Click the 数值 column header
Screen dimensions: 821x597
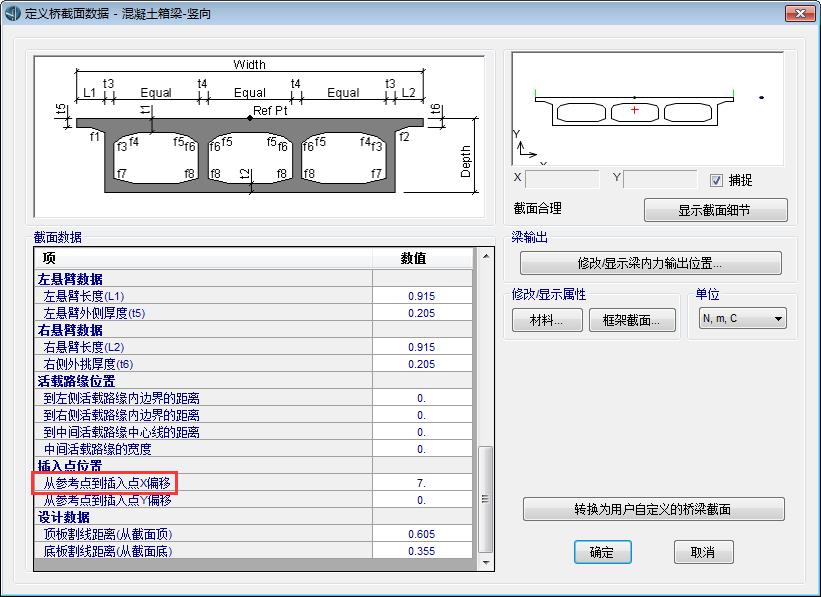[413, 258]
